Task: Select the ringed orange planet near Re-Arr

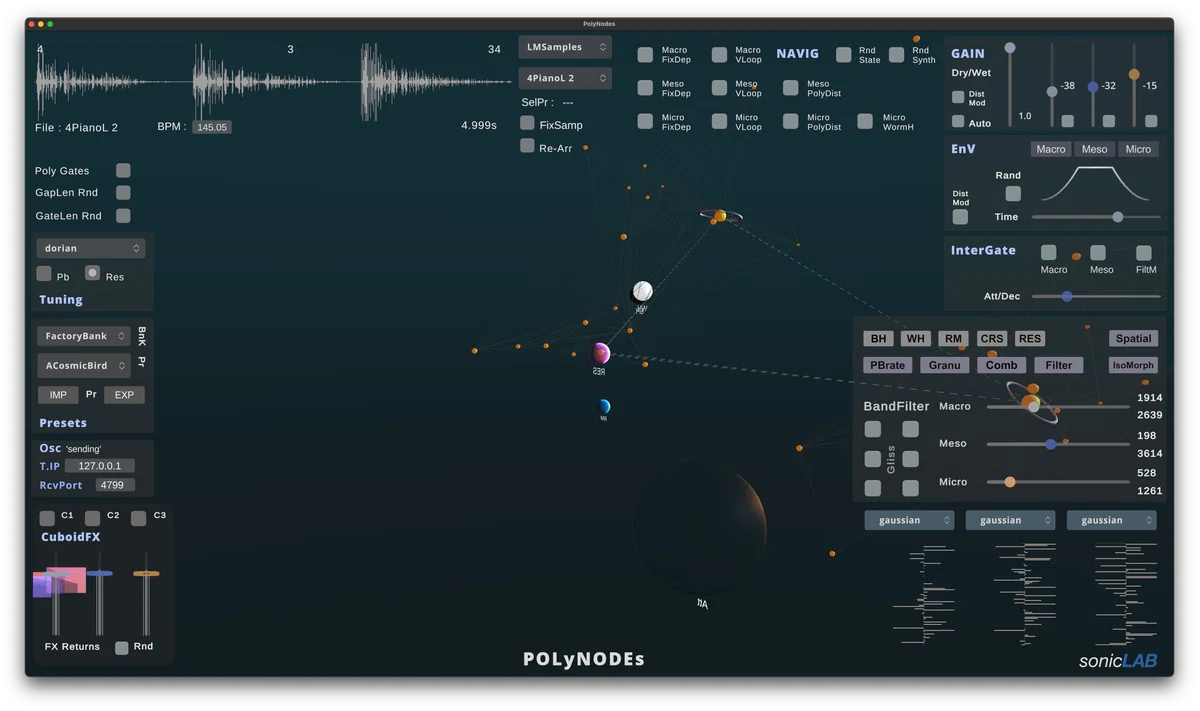Action: [718, 216]
